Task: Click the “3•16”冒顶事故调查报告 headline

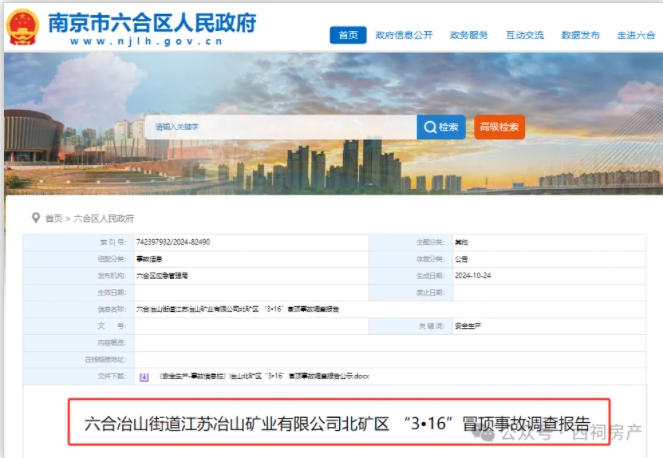Action: click(x=338, y=421)
